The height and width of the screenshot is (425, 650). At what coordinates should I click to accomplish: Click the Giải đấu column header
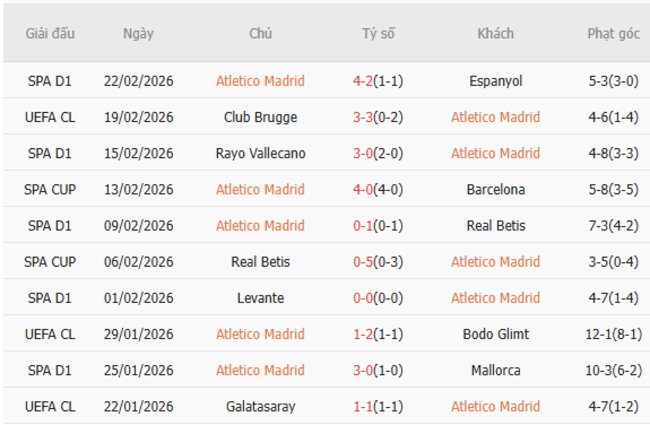pyautogui.click(x=50, y=33)
